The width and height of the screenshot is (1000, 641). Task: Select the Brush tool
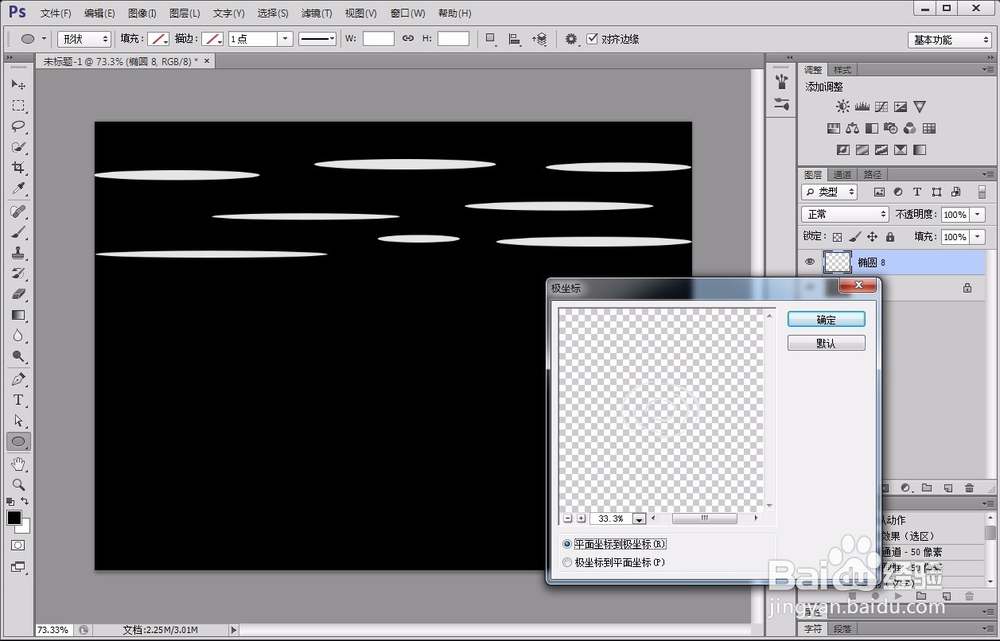tap(18, 232)
